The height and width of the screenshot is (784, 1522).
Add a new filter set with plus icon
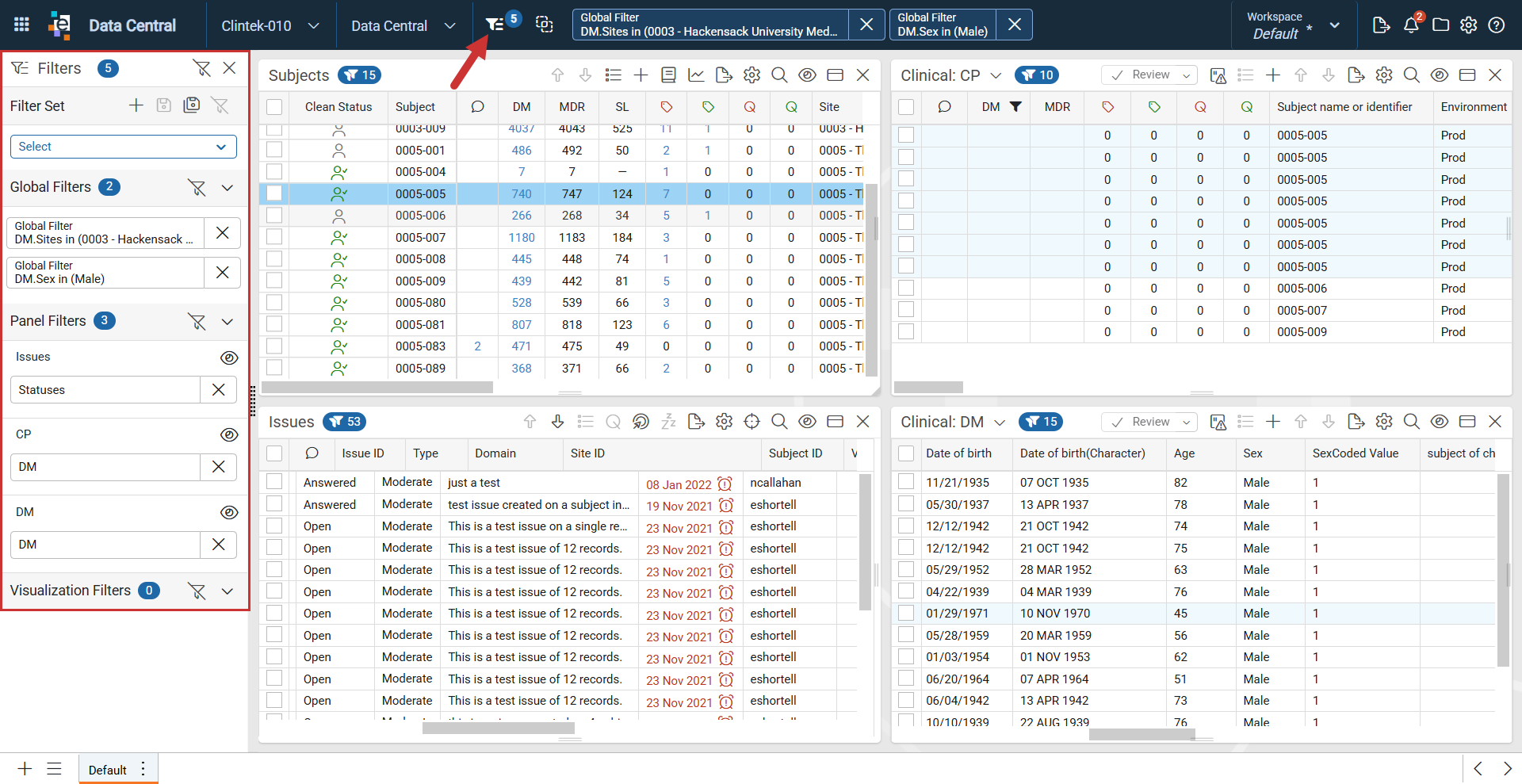pyautogui.click(x=136, y=105)
